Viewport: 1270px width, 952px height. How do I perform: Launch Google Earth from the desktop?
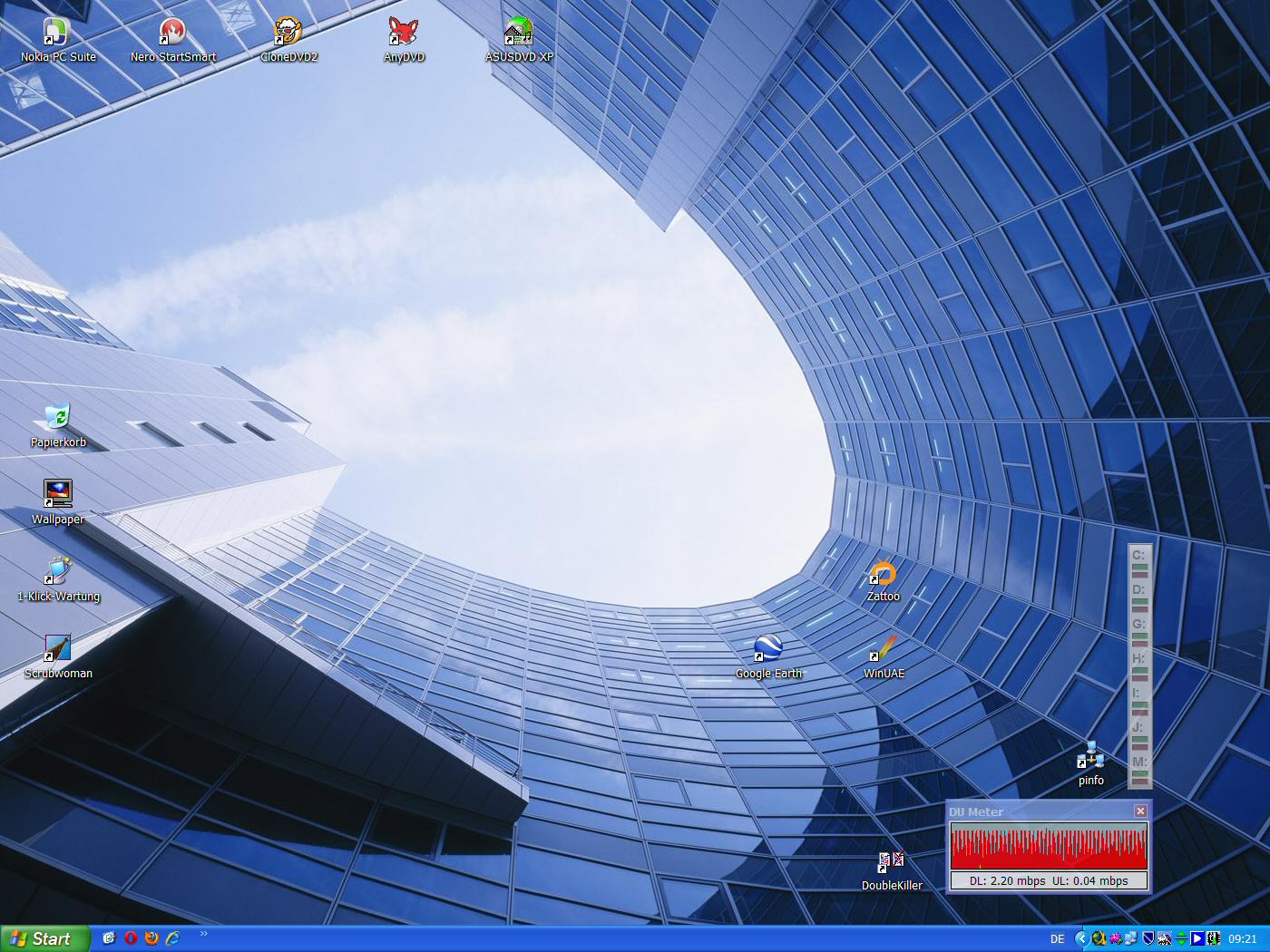(767, 649)
